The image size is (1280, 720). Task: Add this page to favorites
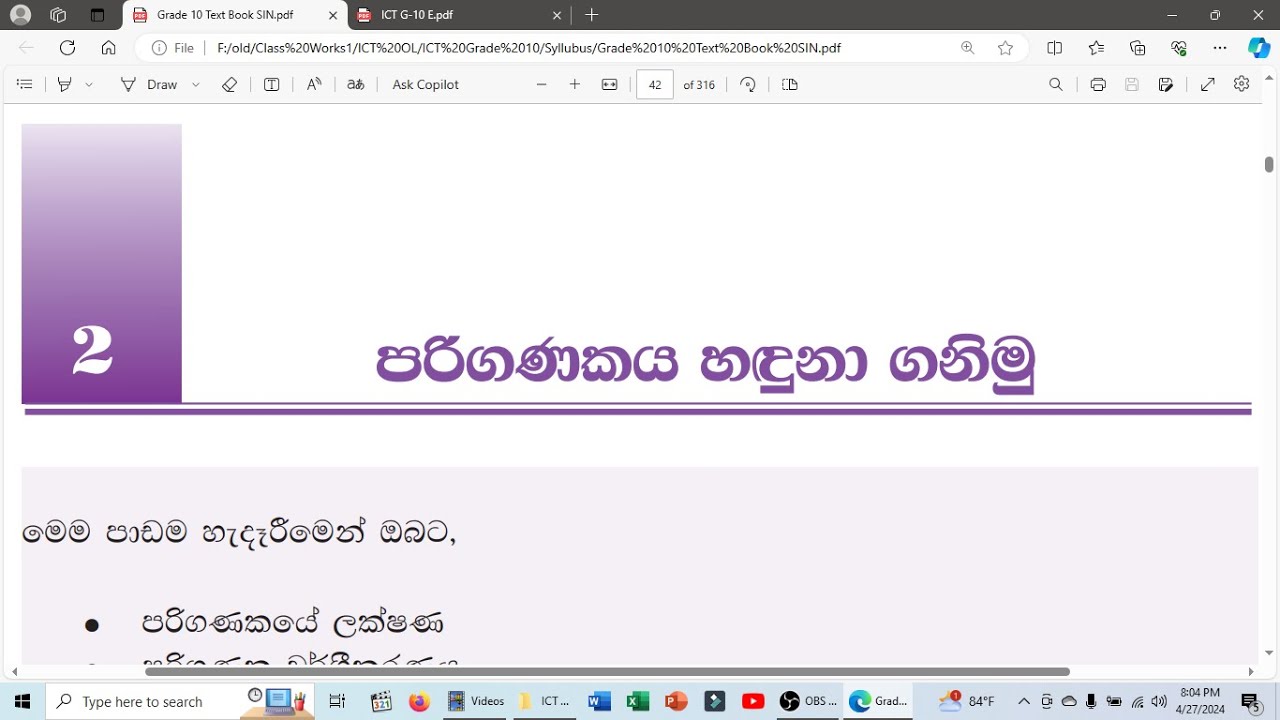pos(1005,48)
